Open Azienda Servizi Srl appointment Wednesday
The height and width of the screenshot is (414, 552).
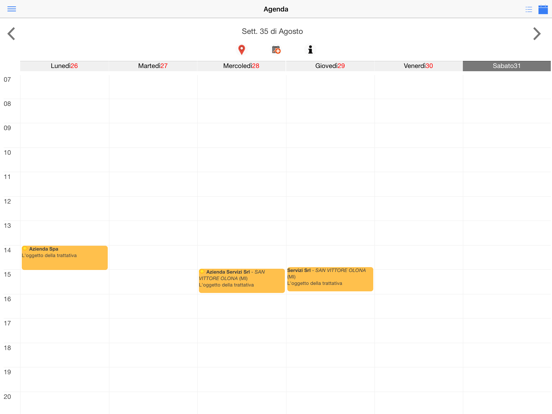[x=242, y=281]
